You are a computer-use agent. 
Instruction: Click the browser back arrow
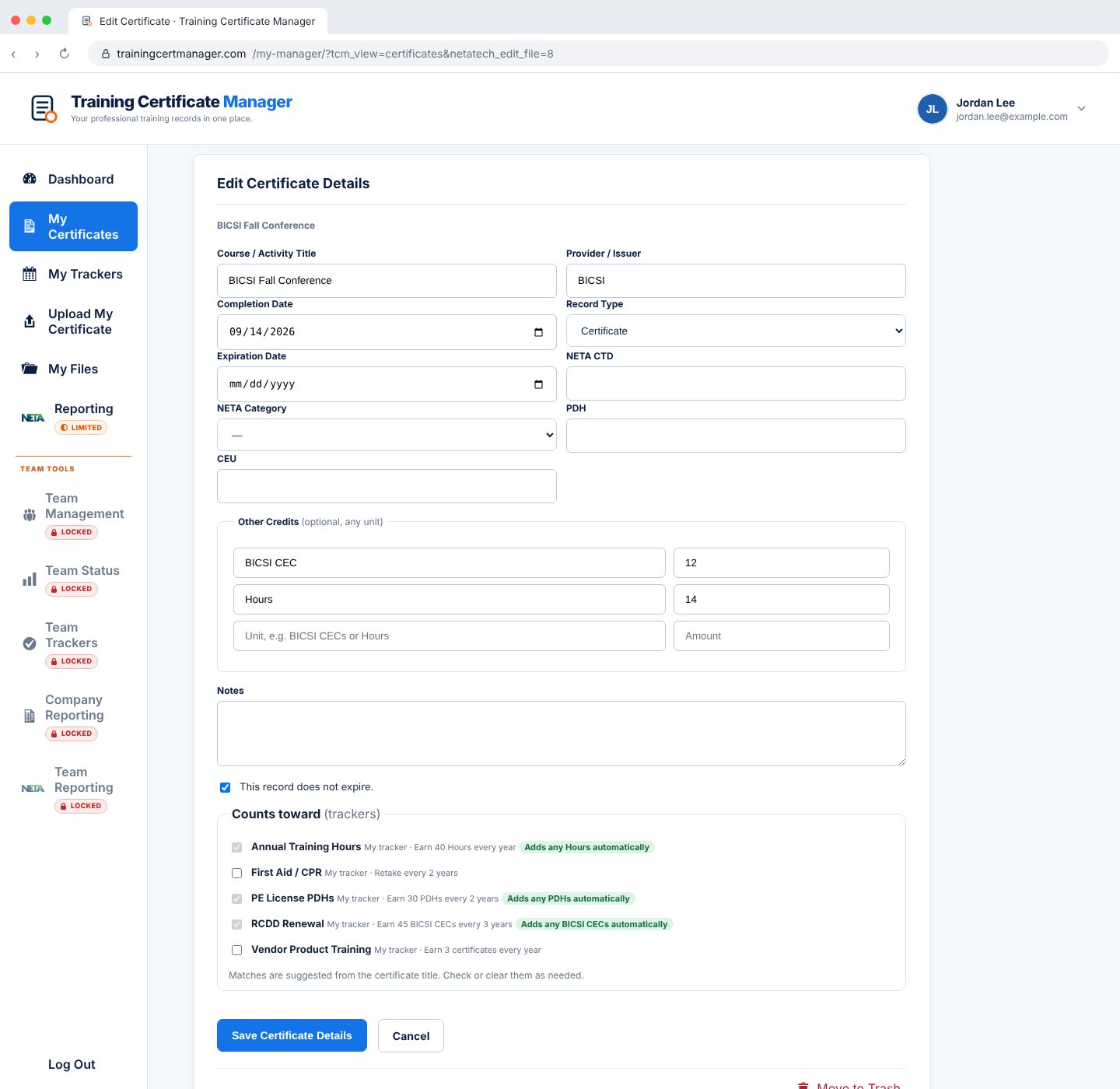point(13,54)
